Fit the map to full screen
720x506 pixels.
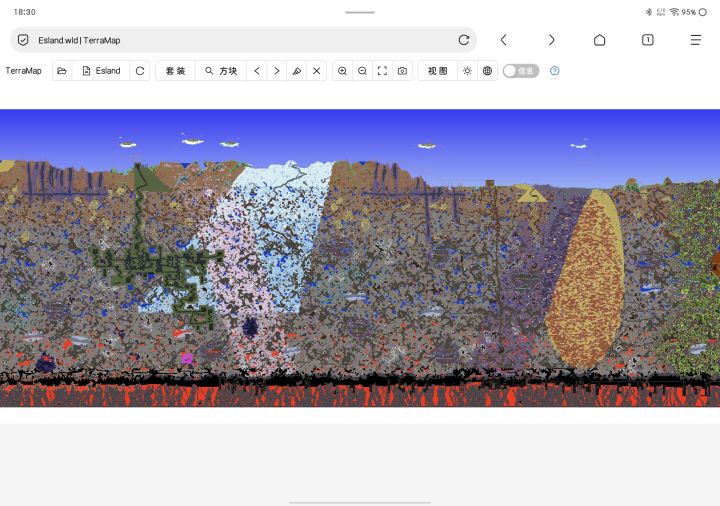point(382,71)
